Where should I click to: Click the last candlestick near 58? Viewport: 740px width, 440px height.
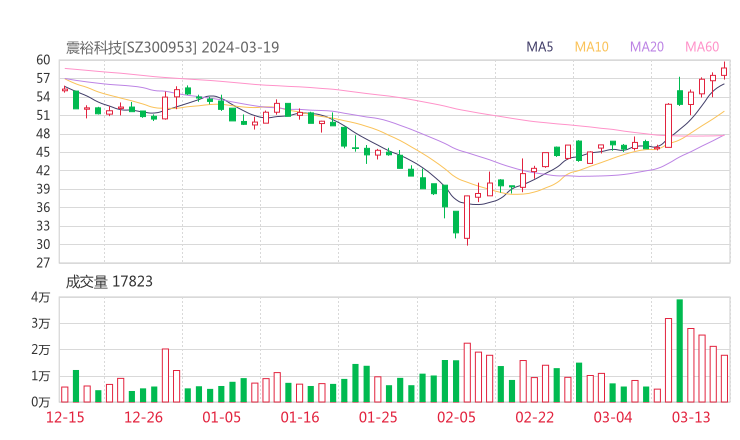point(724,71)
